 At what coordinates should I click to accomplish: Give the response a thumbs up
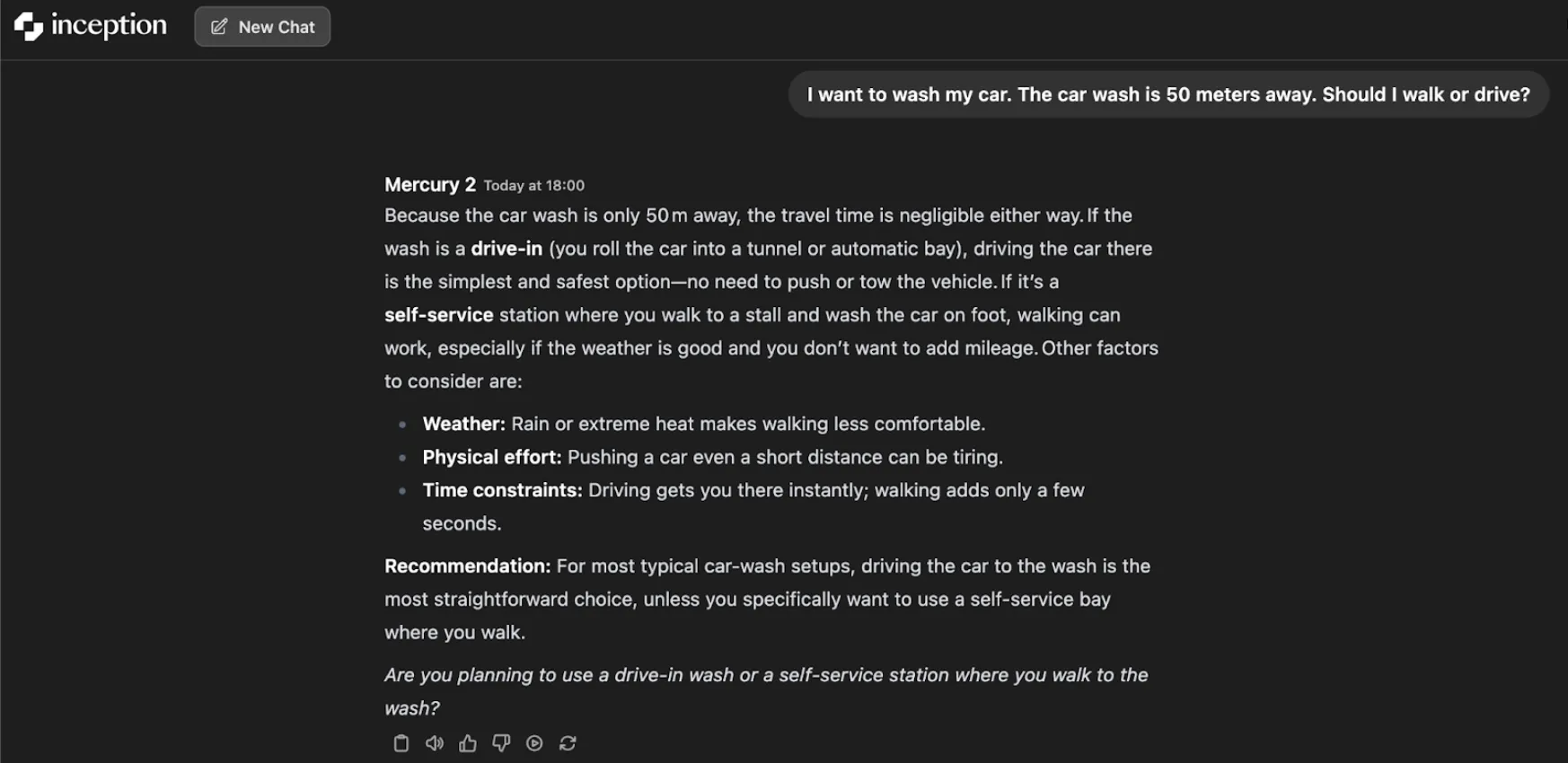468,743
